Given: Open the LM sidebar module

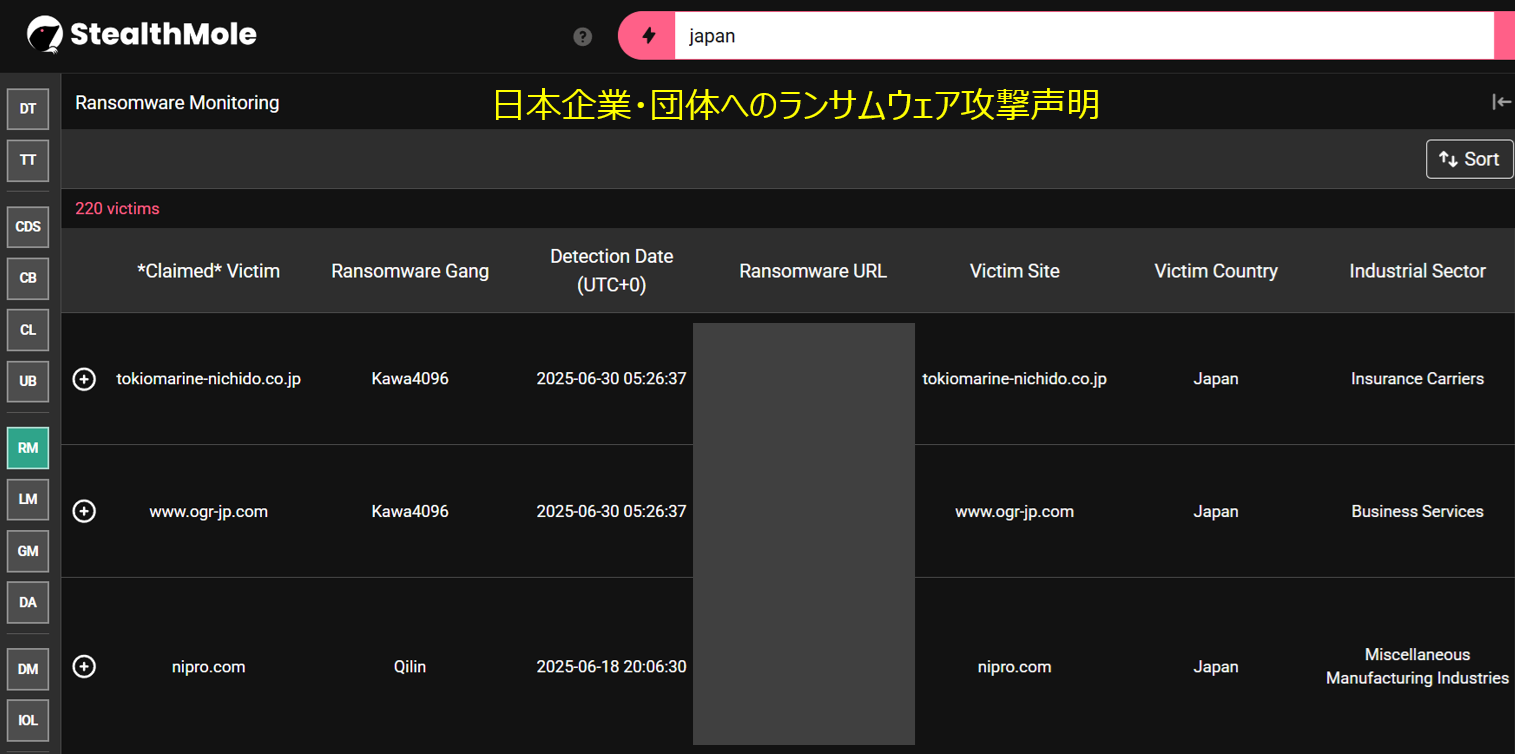Looking at the screenshot, I should pyautogui.click(x=28, y=499).
